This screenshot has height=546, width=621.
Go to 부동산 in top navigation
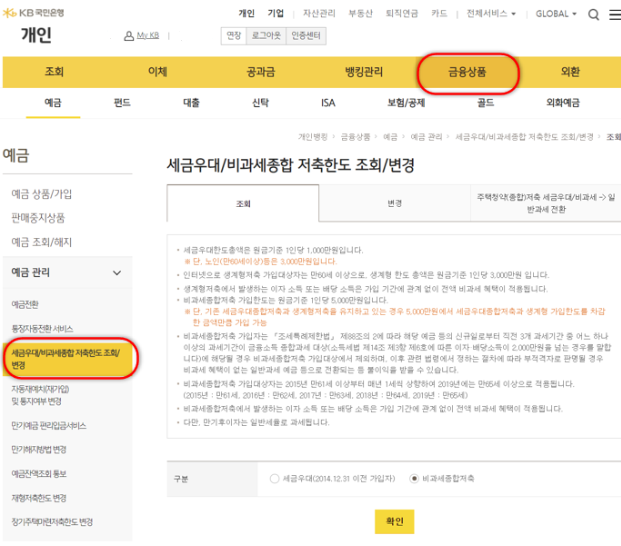tap(360, 13)
